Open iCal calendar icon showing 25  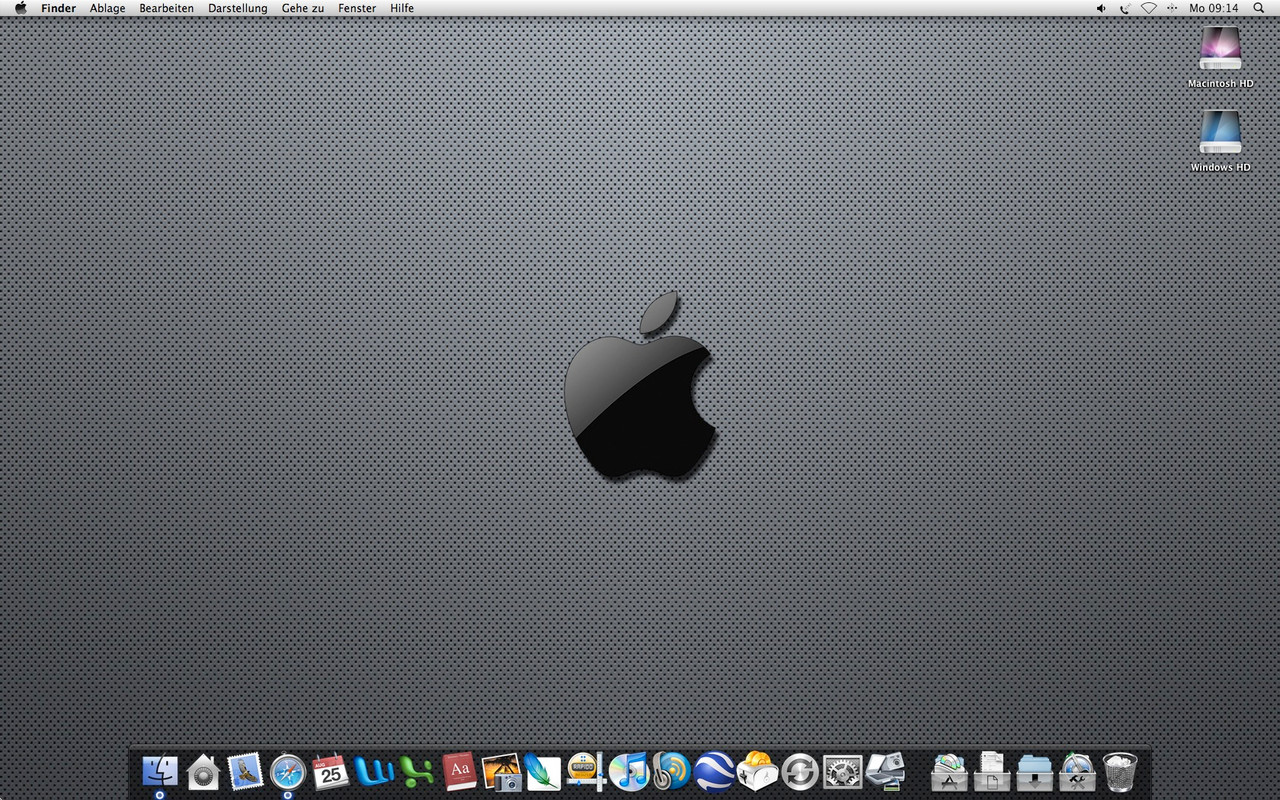(x=330, y=771)
